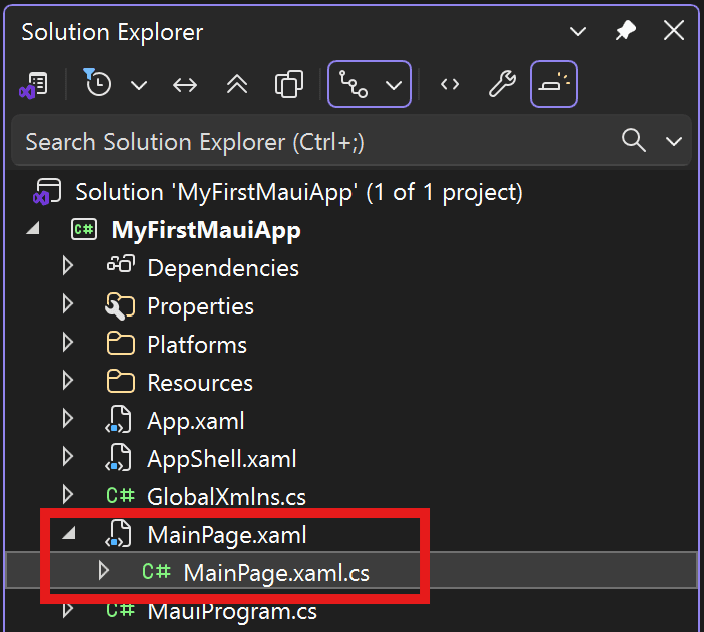Open Properties via the wrench icon
704x632 pixels.
502,84
